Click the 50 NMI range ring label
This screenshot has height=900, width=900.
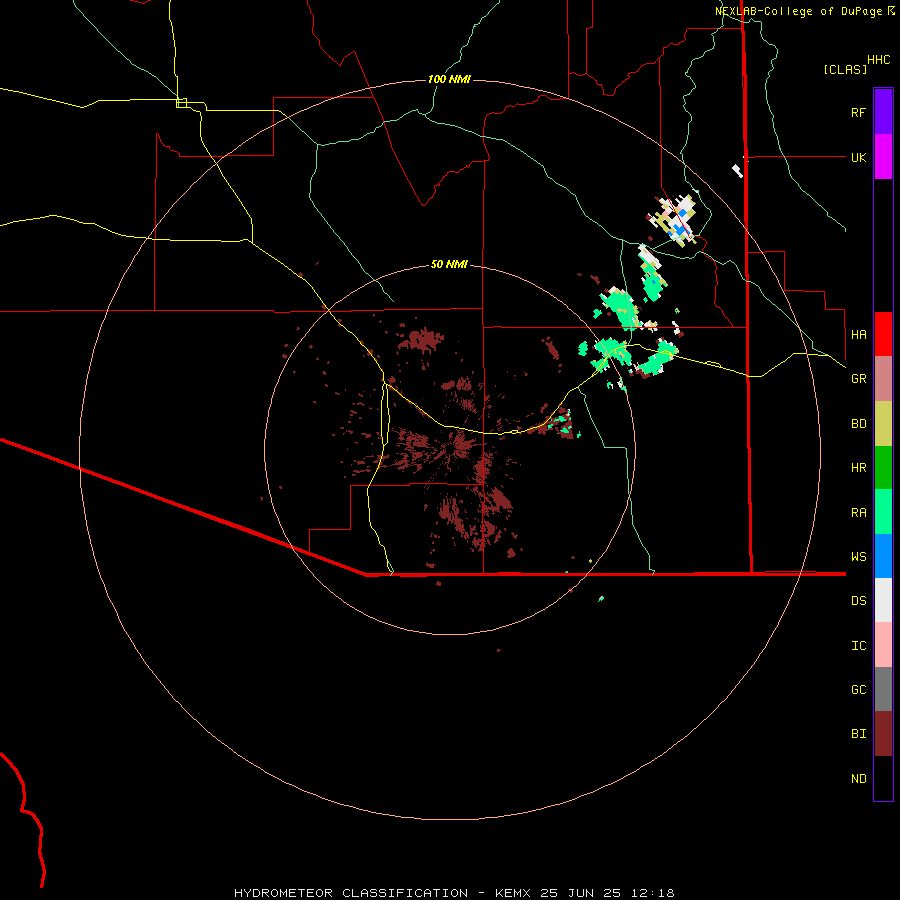(449, 264)
